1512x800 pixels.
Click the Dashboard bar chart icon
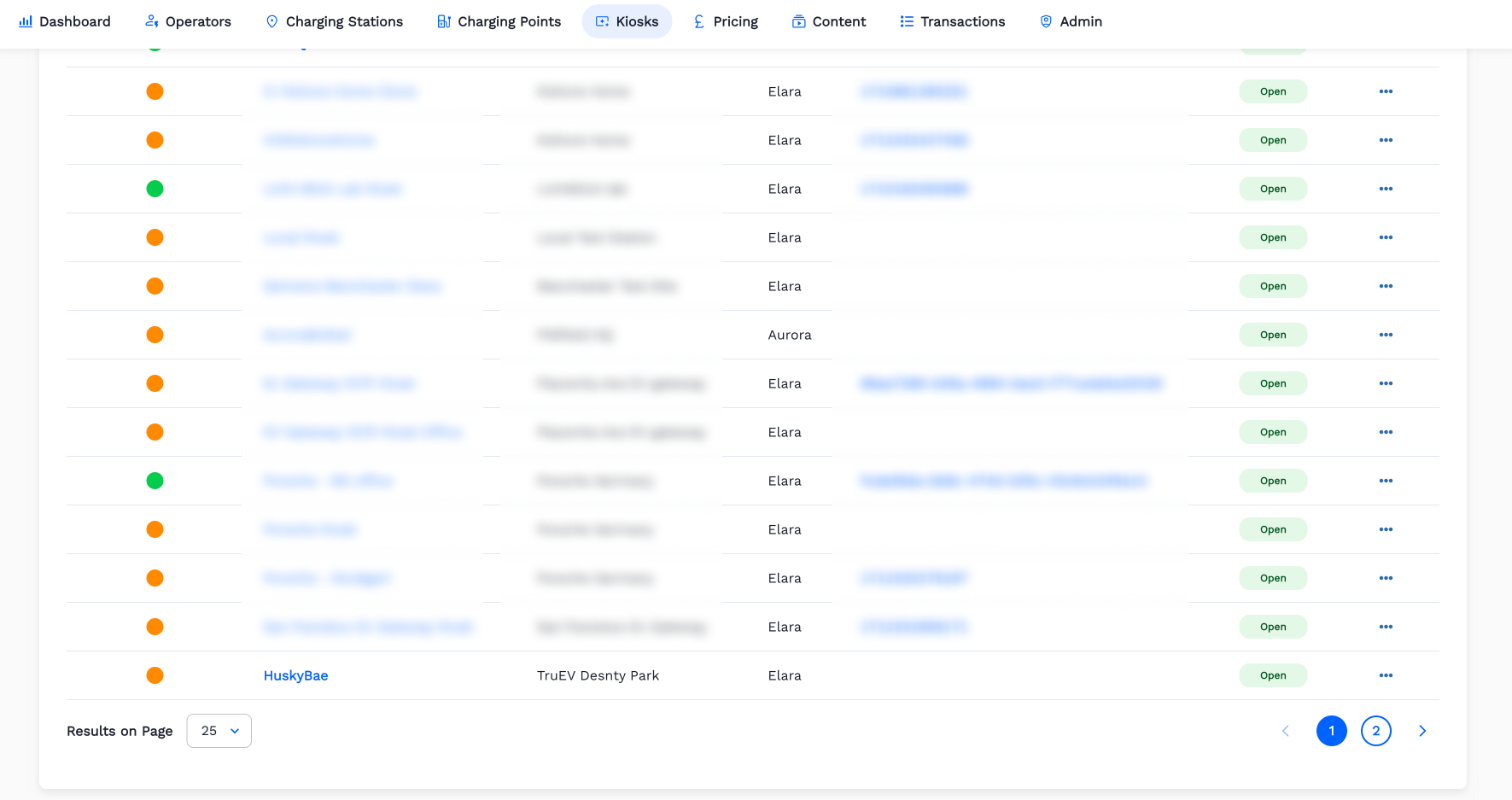point(26,21)
